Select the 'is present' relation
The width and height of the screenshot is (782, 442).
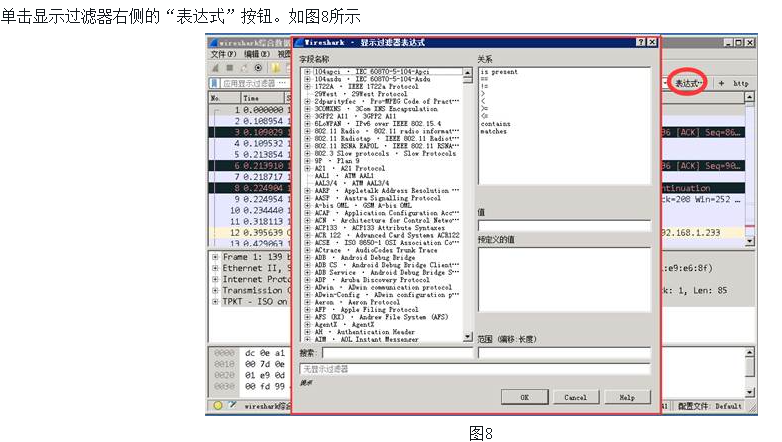coord(499,72)
